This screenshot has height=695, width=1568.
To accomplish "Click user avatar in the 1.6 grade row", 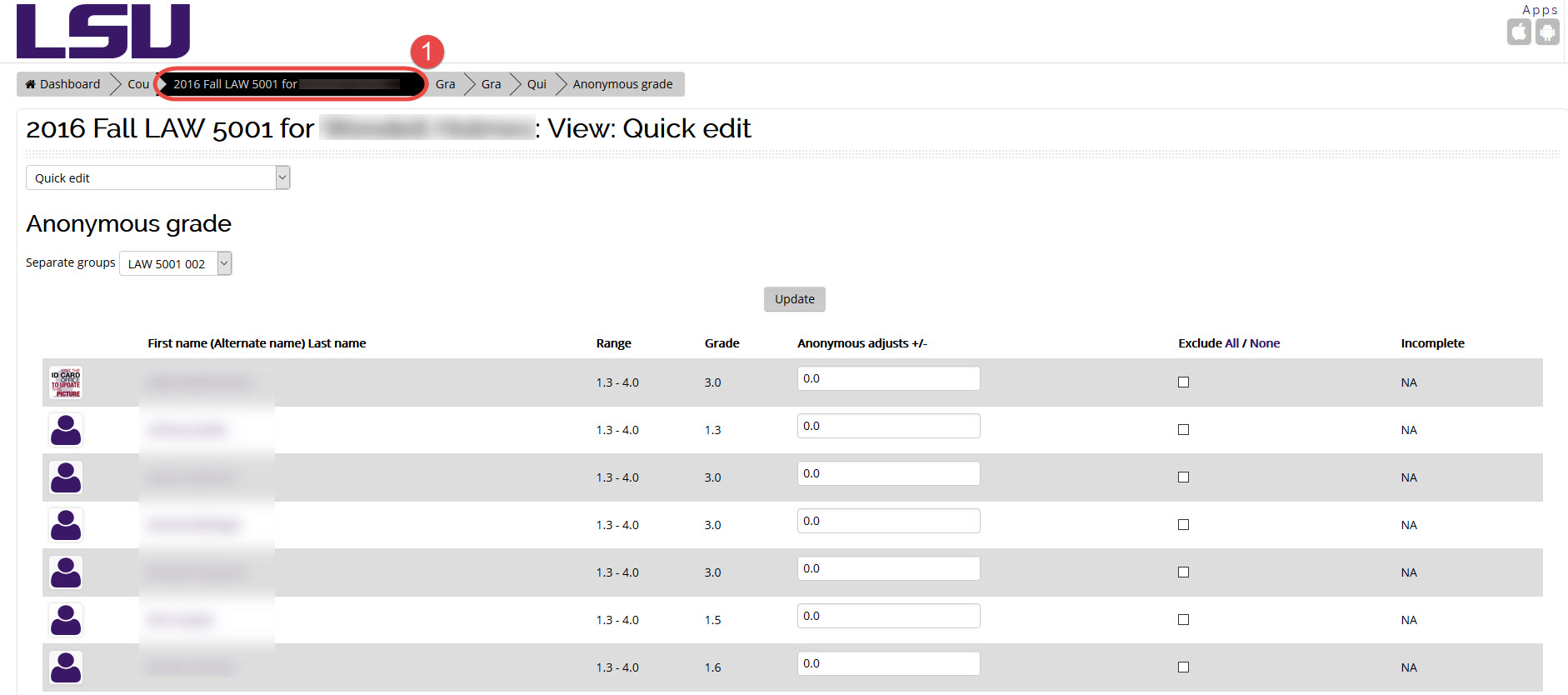I will pyautogui.click(x=66, y=667).
